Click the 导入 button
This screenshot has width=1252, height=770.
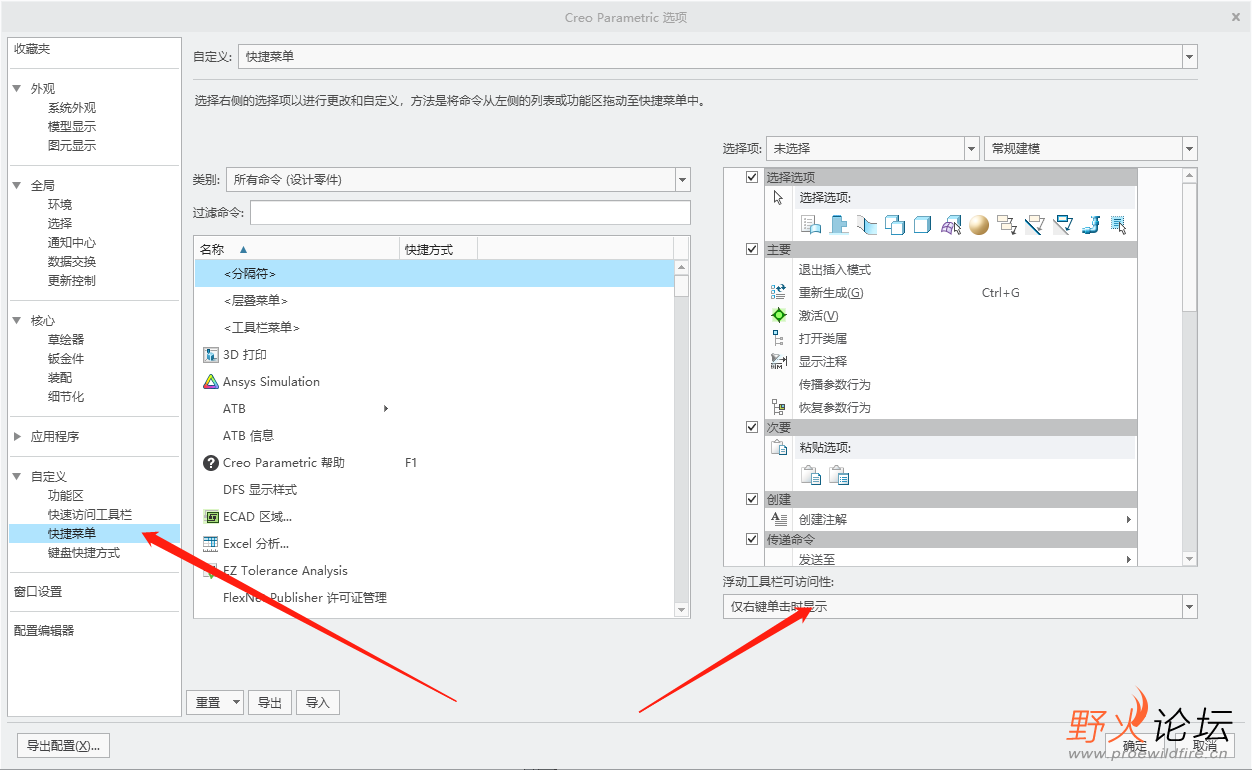pyautogui.click(x=318, y=703)
